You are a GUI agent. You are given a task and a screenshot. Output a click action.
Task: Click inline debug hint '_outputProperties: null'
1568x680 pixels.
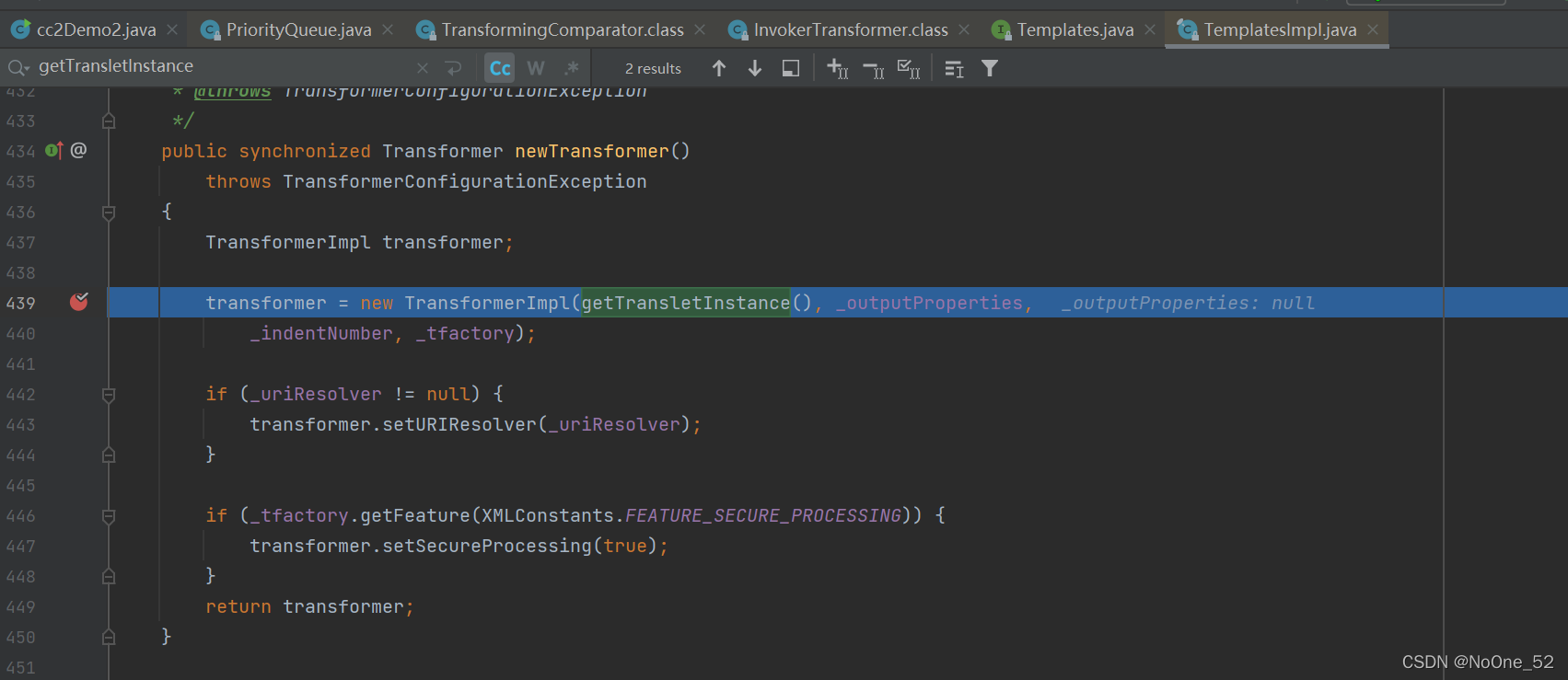[x=1188, y=303]
